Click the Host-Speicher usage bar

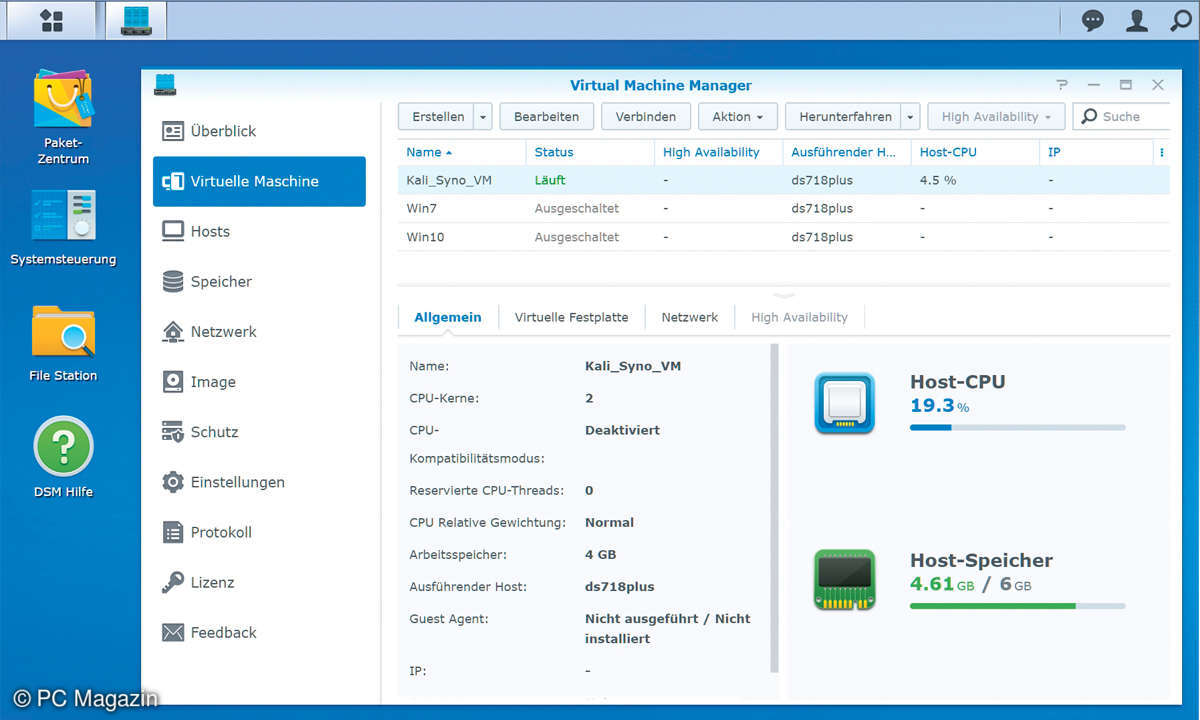tap(1017, 605)
